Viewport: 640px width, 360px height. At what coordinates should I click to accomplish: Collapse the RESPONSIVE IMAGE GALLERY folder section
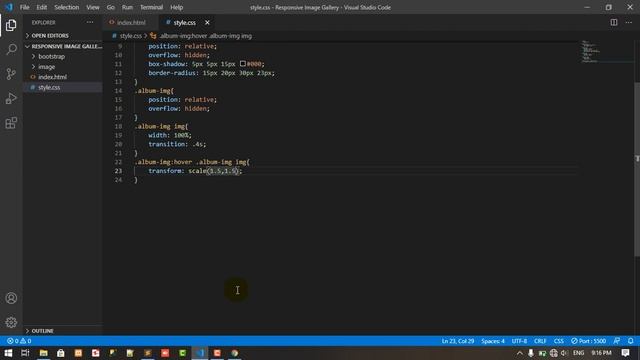coord(62,46)
